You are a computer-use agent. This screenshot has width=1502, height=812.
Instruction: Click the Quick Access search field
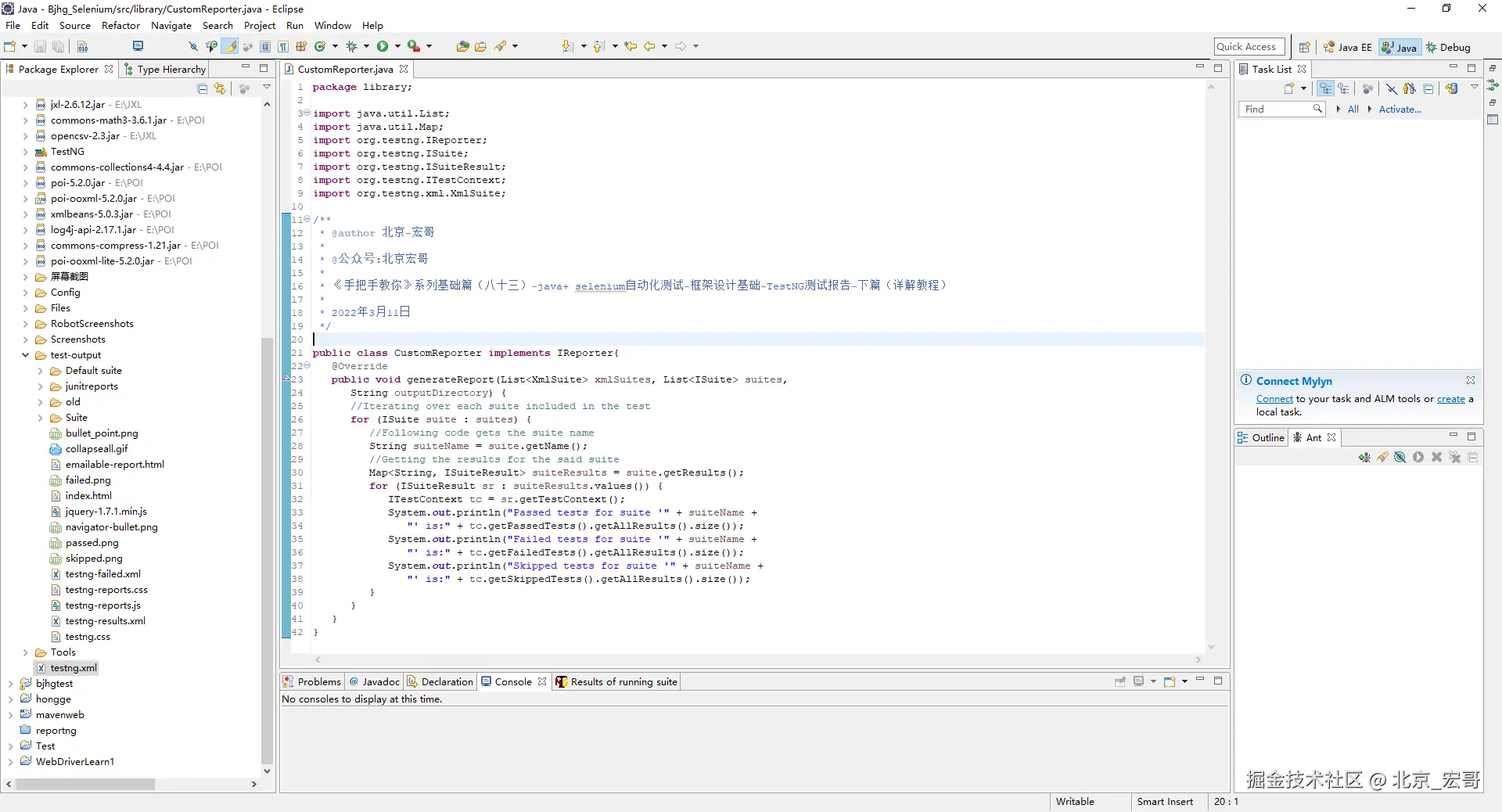(x=1249, y=47)
